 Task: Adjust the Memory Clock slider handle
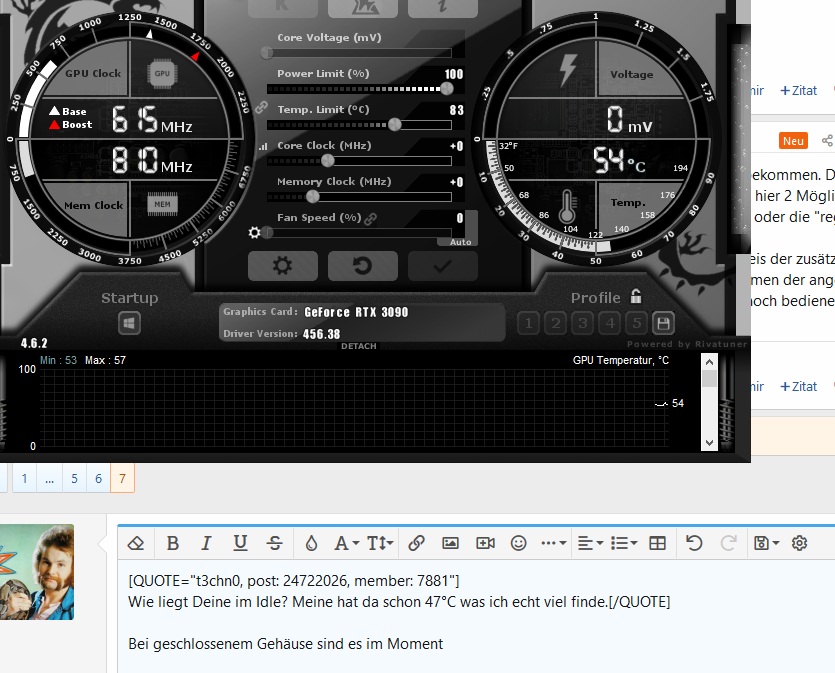coord(313,196)
